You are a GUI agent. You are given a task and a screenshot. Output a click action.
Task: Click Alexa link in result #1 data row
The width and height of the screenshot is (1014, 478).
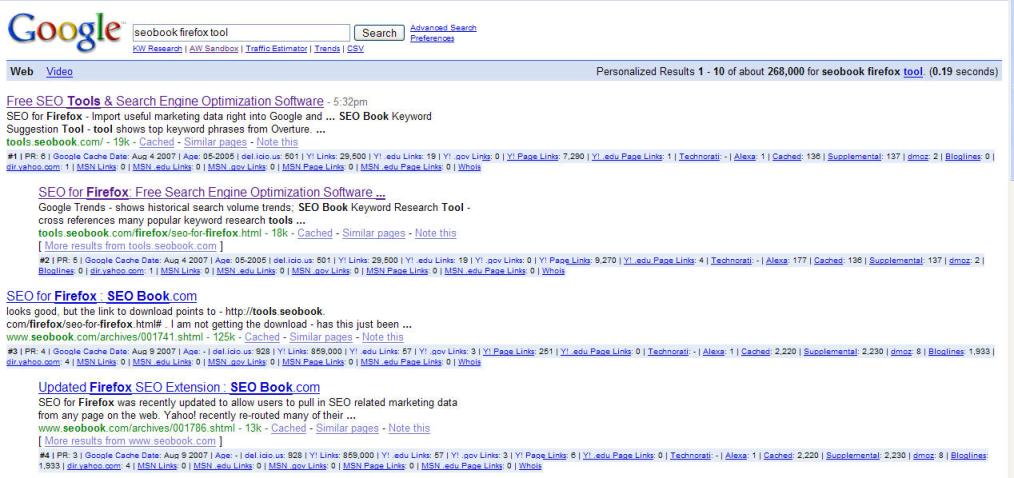[744, 157]
